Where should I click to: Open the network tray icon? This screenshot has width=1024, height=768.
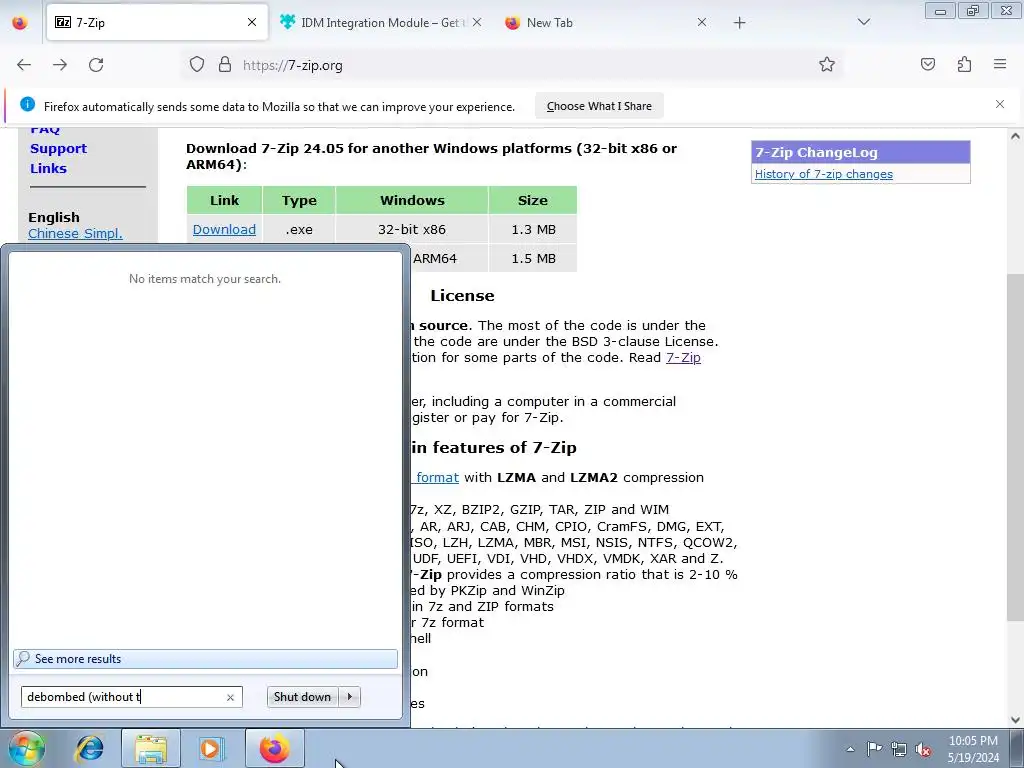click(x=899, y=749)
